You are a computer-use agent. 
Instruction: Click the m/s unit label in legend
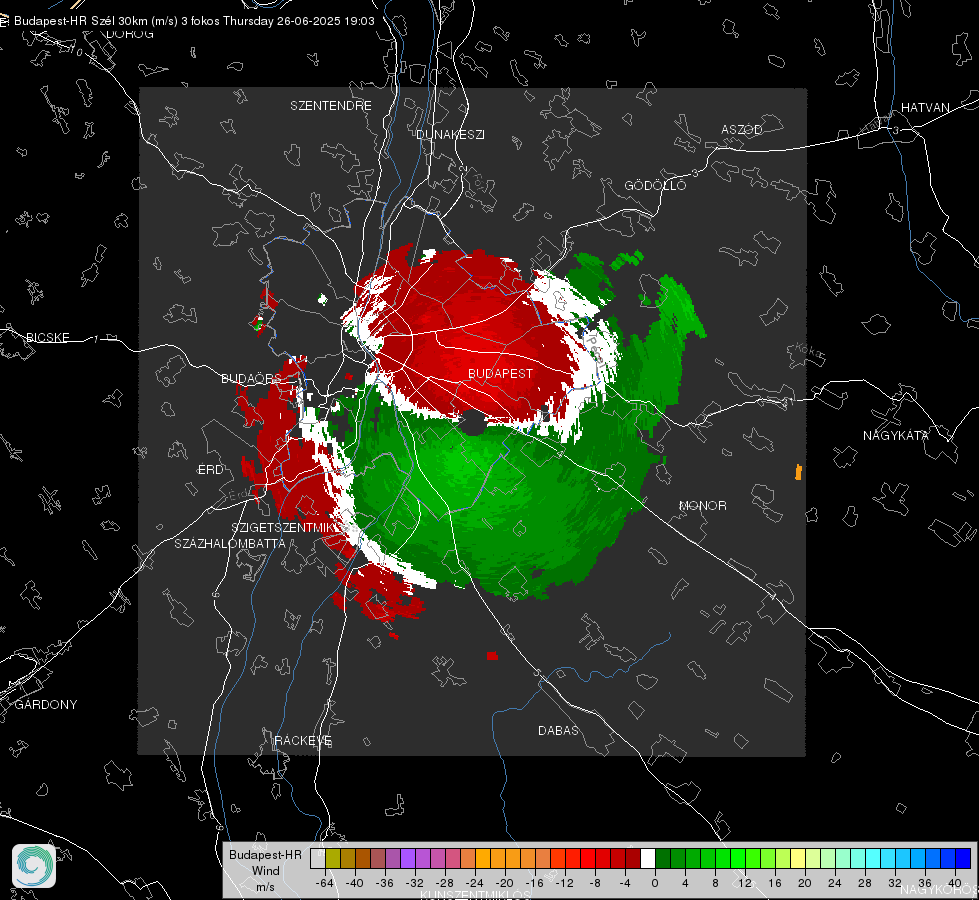(265, 887)
